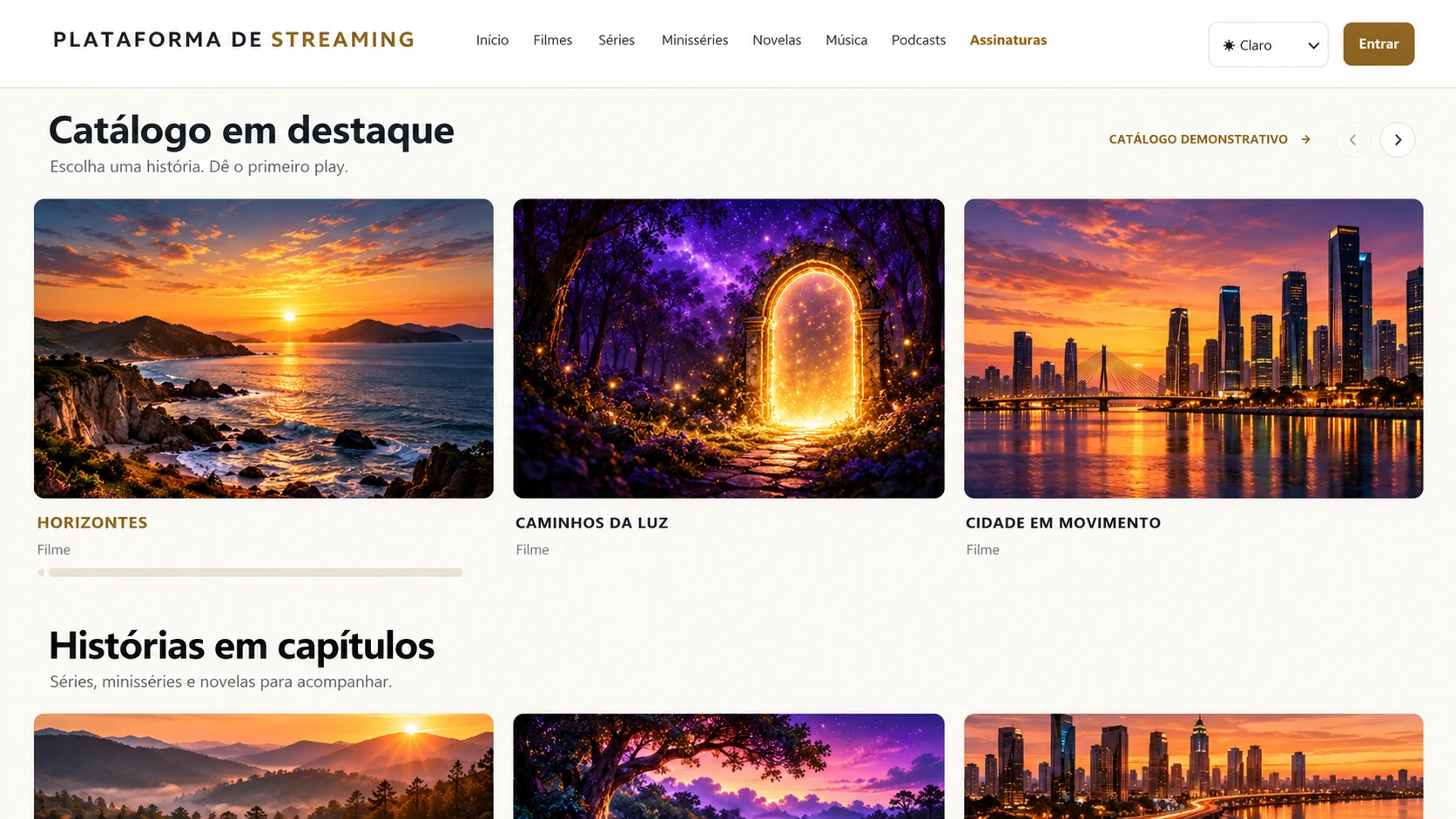Image resolution: width=1456 pixels, height=819 pixels.
Task: Open the Claro theme dropdown
Action: [1268, 44]
